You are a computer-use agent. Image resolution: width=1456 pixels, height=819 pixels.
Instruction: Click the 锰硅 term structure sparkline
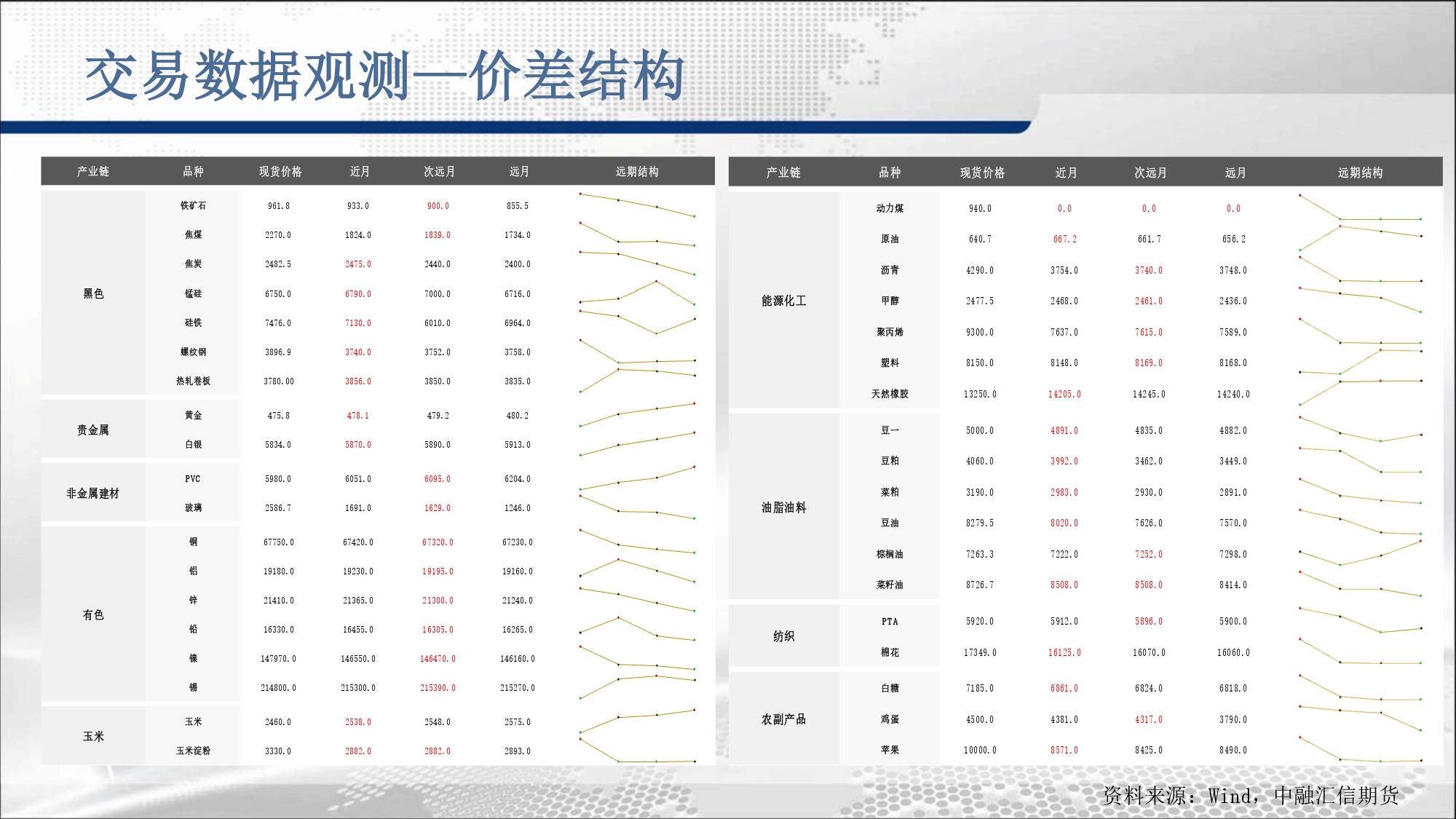tap(637, 293)
